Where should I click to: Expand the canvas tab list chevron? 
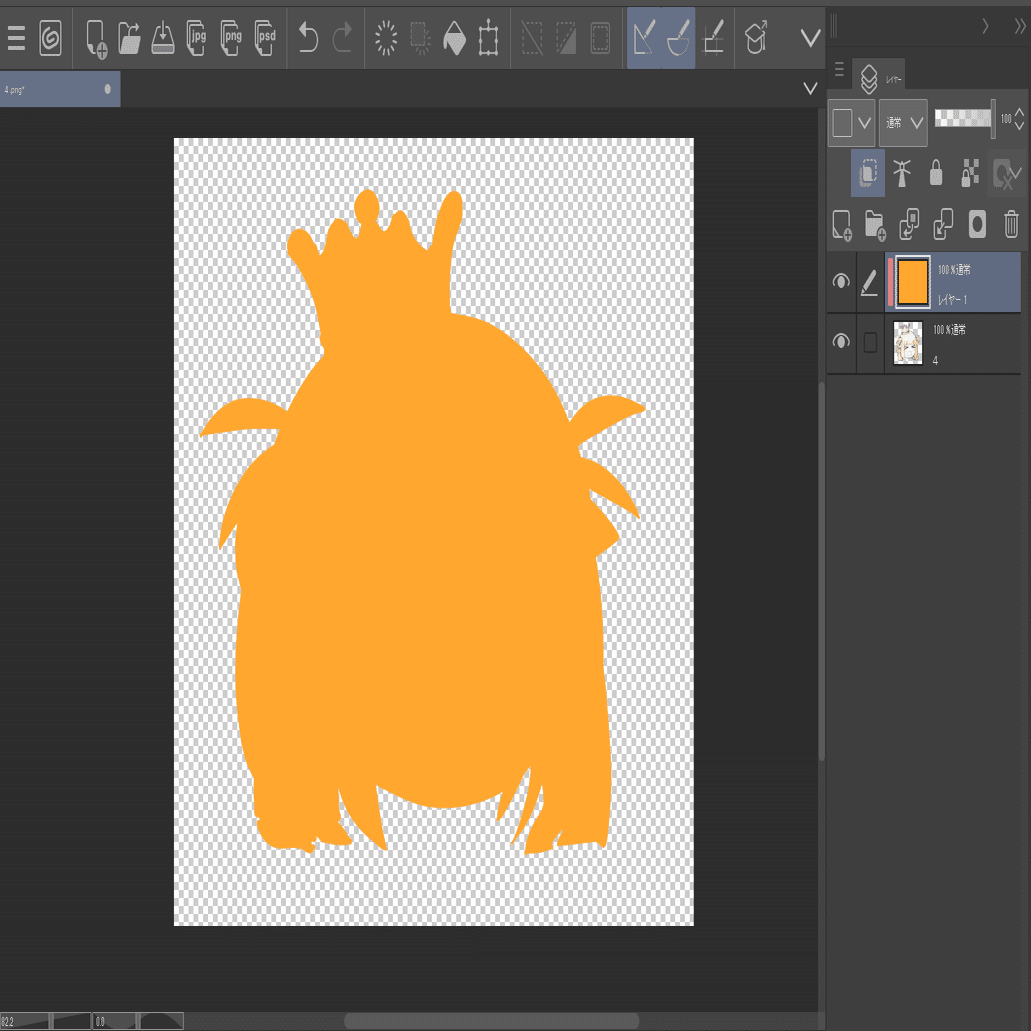810,88
